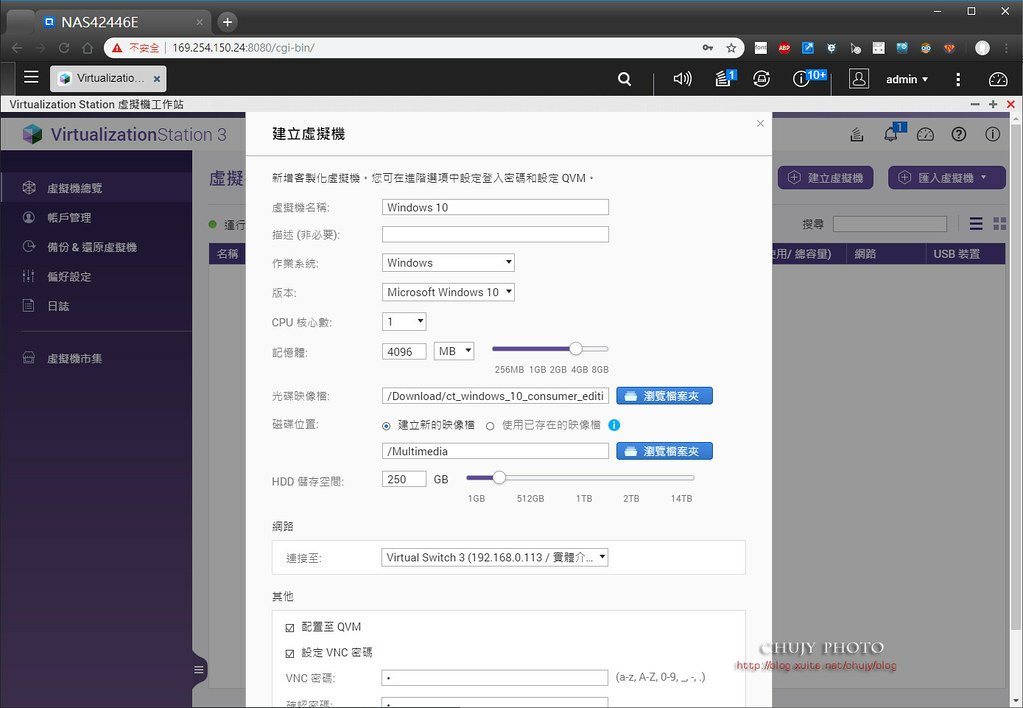Image resolution: width=1023 pixels, height=708 pixels.
Task: Select 建立新的映像檔 radio option
Action: click(386, 426)
